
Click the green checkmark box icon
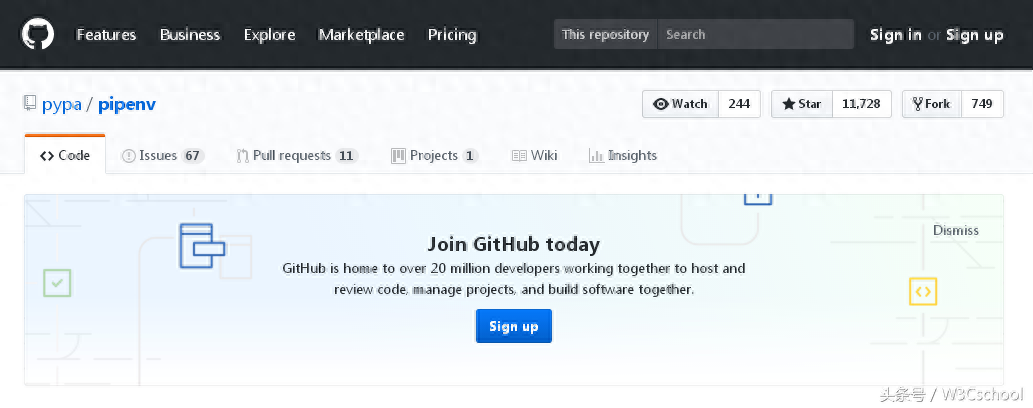pyautogui.click(x=57, y=283)
